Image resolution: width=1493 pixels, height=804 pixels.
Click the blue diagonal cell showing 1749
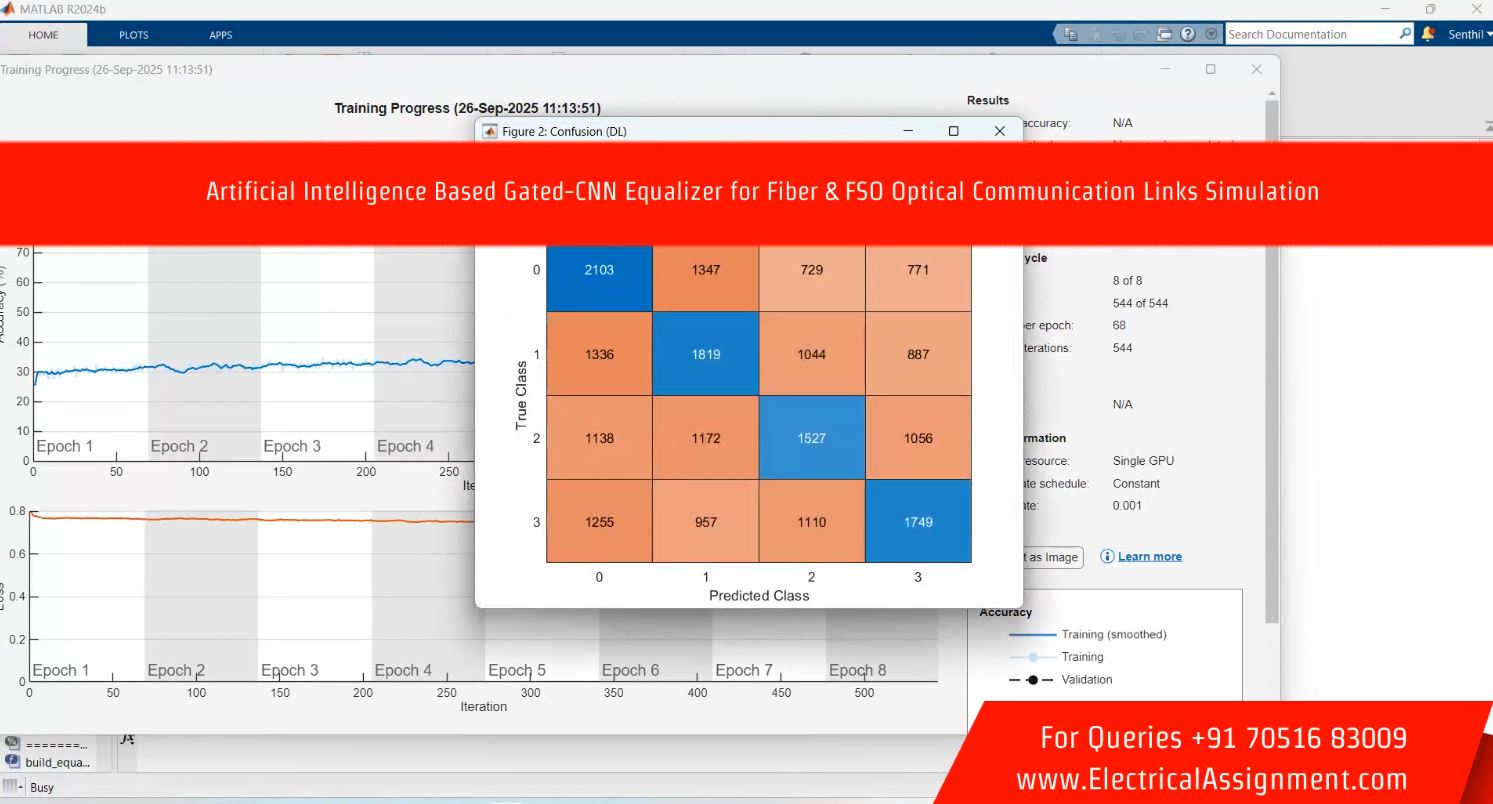click(x=917, y=521)
